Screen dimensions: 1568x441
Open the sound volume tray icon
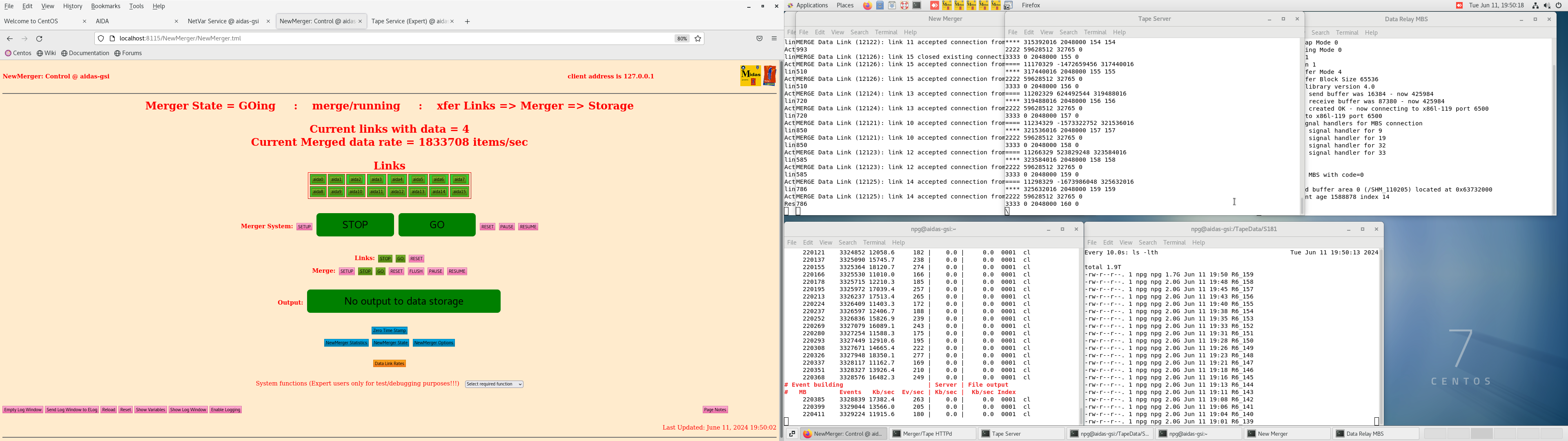(1547, 5)
